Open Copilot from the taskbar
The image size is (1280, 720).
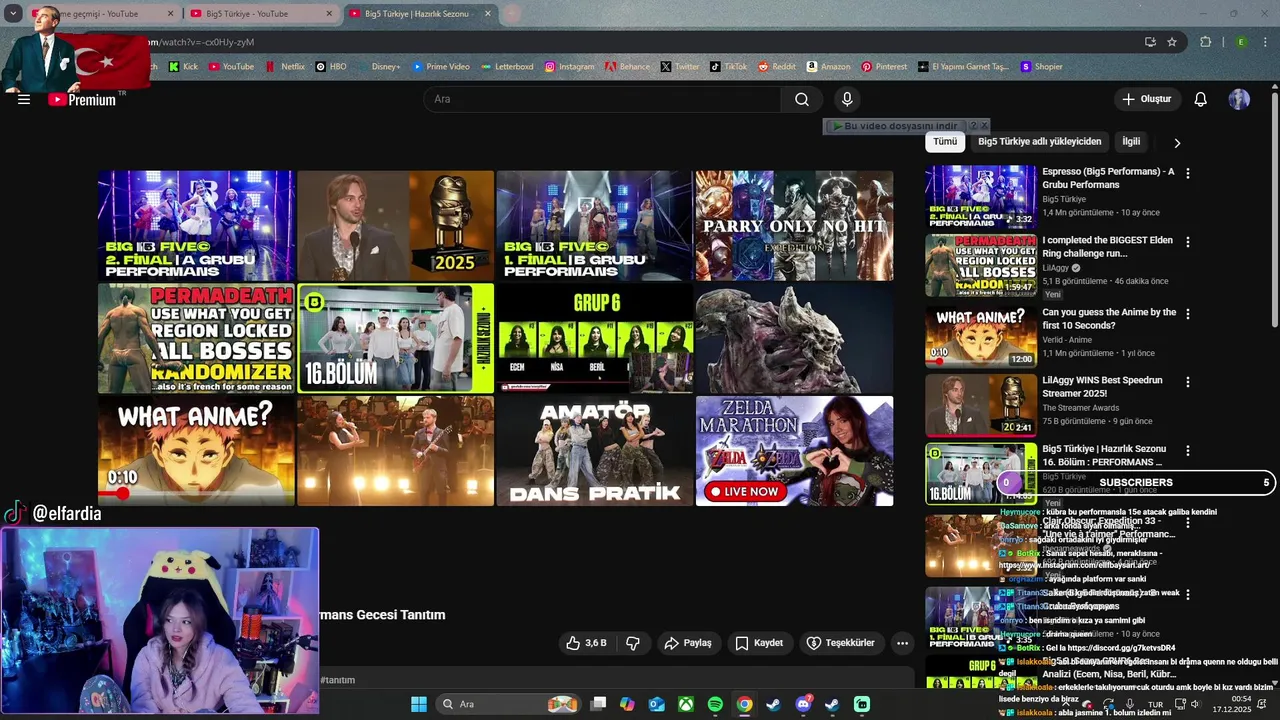pos(627,704)
